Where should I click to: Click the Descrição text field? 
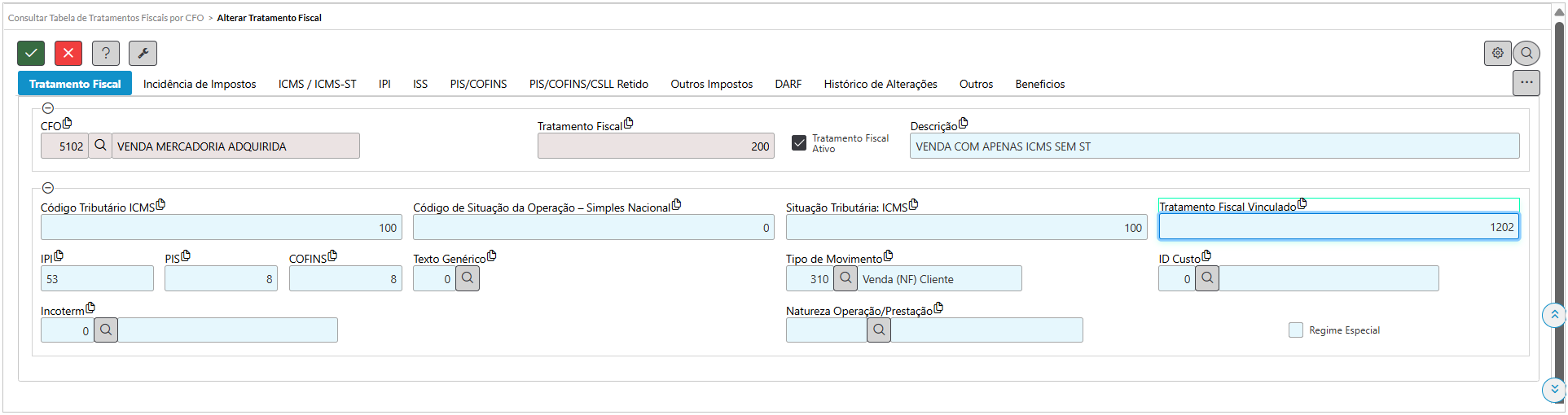[x=1214, y=146]
